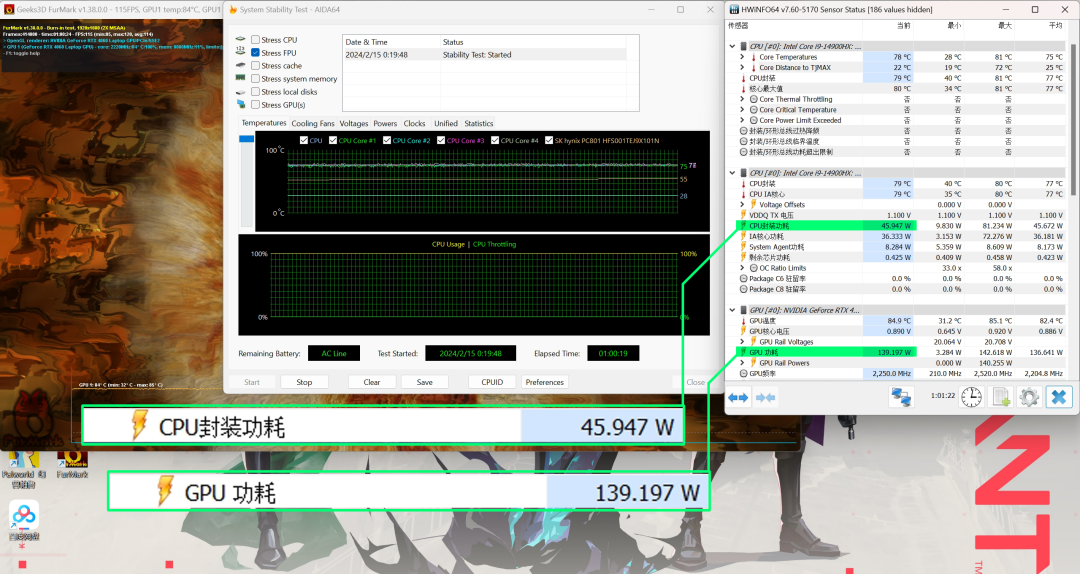Screen dimensions: 1080x574
Task: Click FurMark title bar app icon
Action: click(x=9, y=10)
